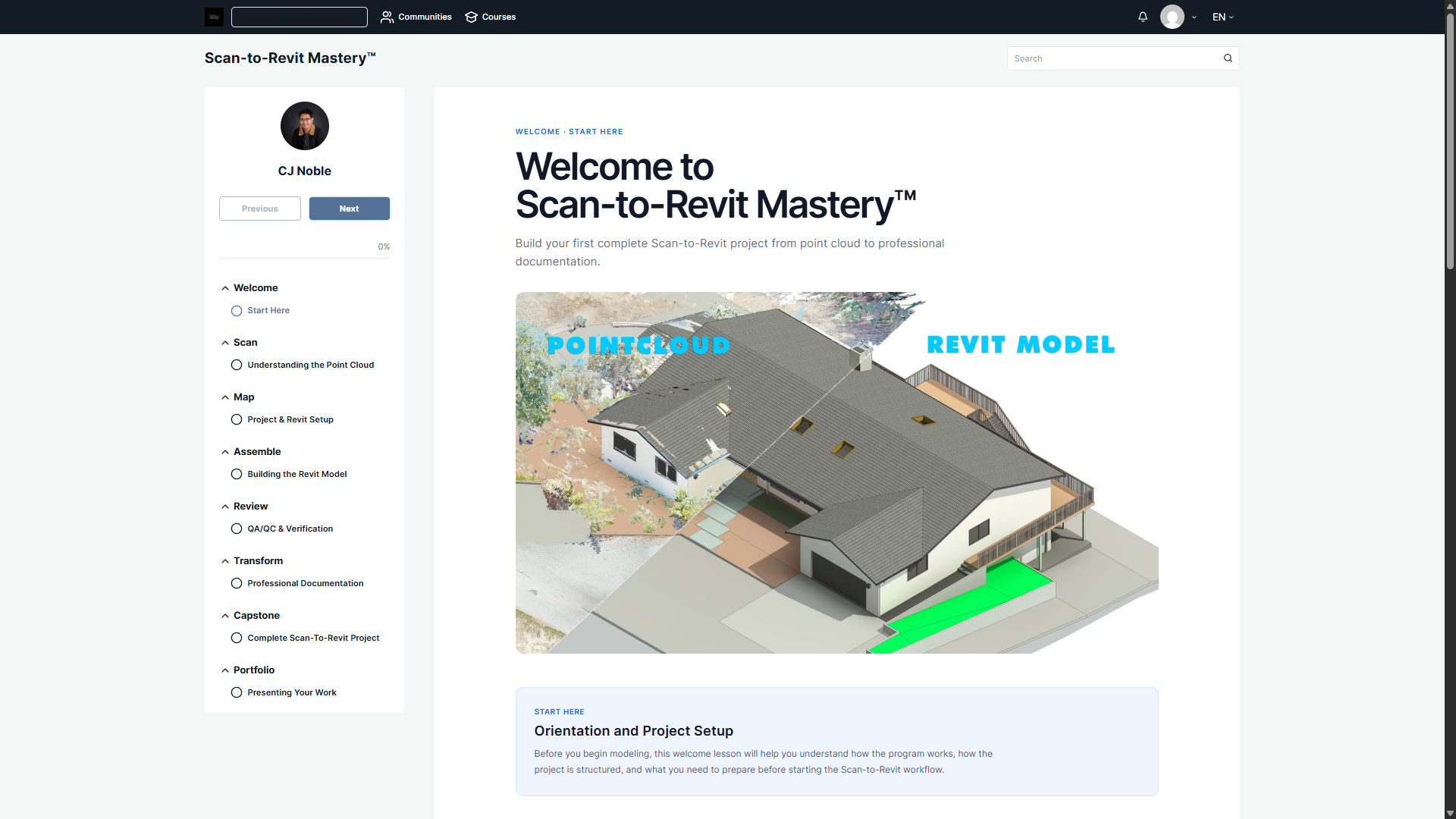
Task: Collapse the Capstone section chevron
Action: 225,616
